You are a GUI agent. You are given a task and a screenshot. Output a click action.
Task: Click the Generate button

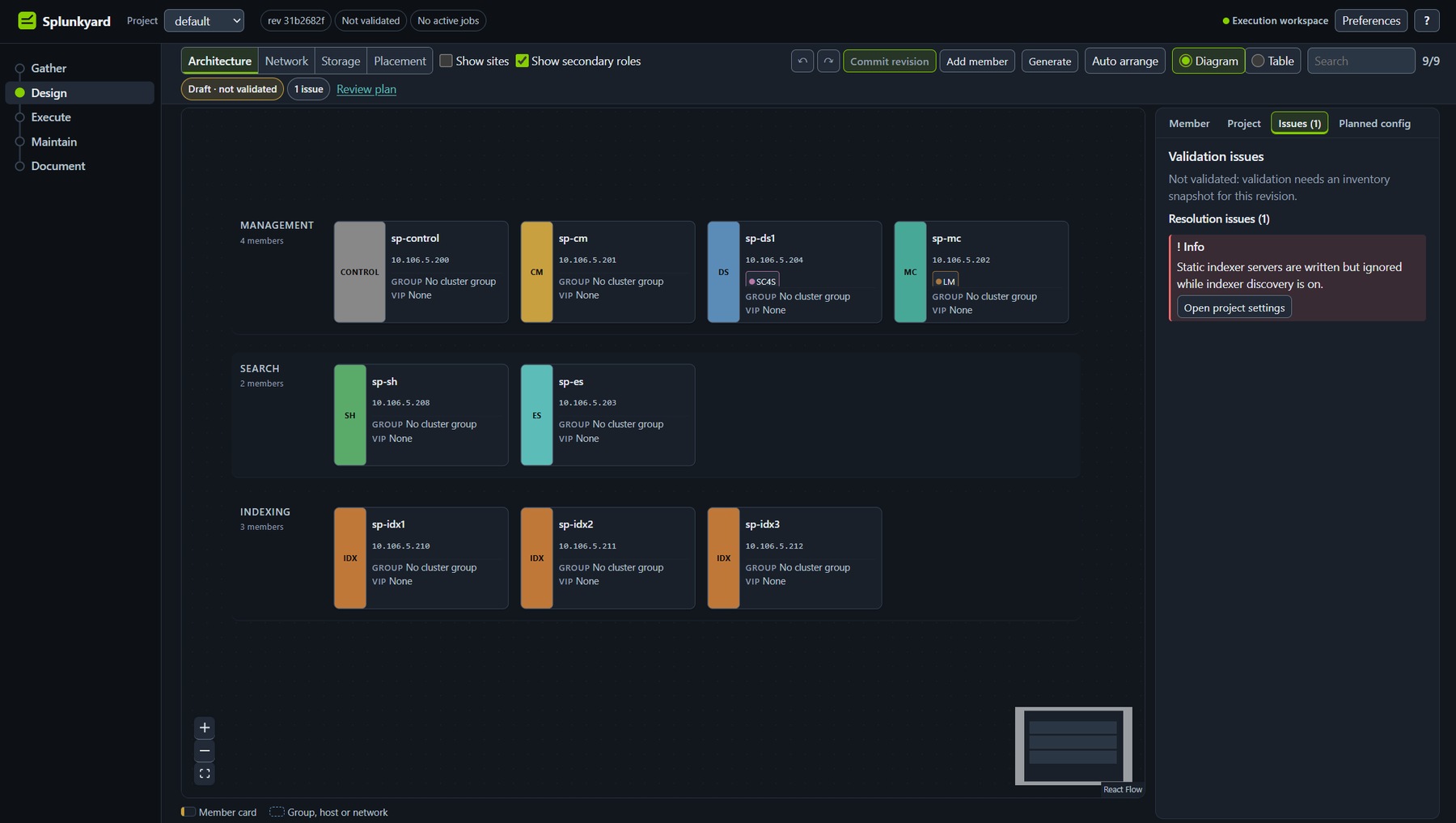[x=1050, y=61]
